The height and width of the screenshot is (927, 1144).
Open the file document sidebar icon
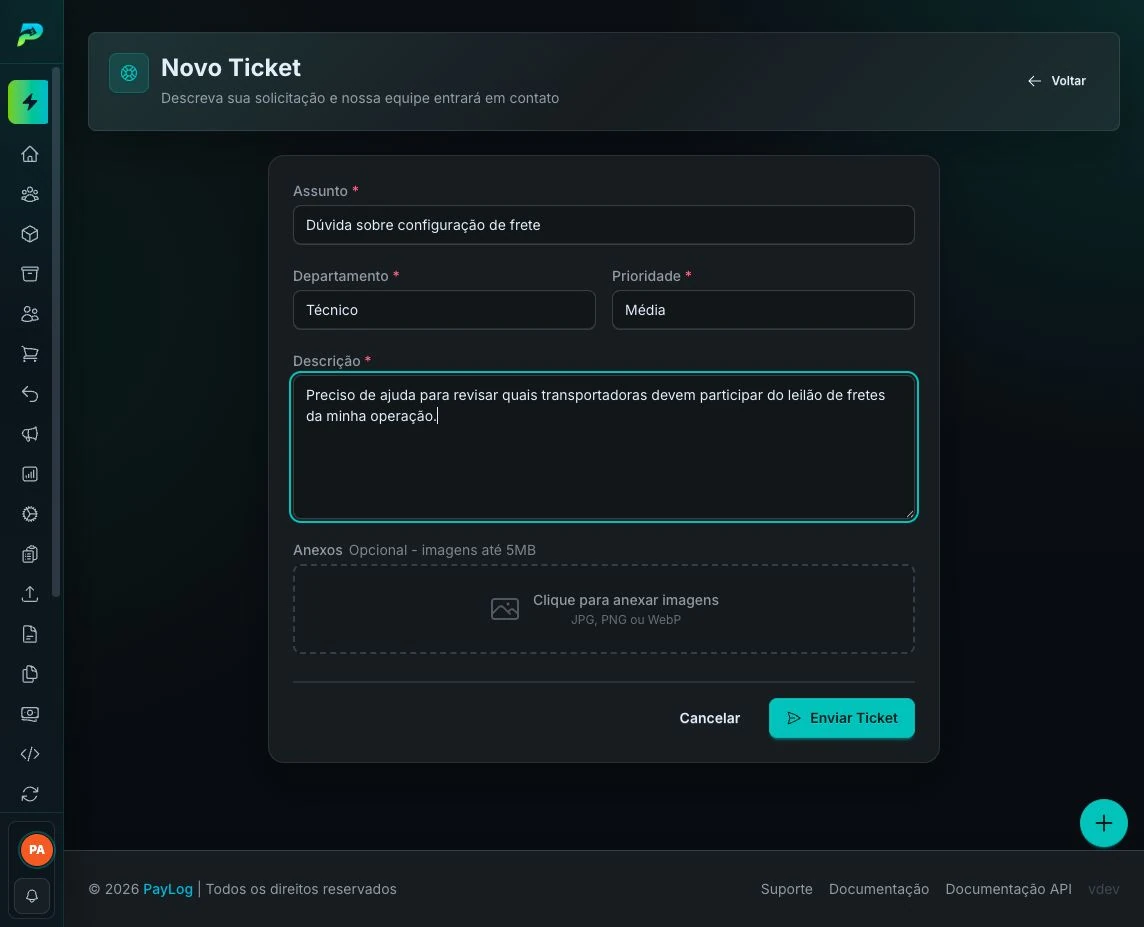pyautogui.click(x=30, y=634)
